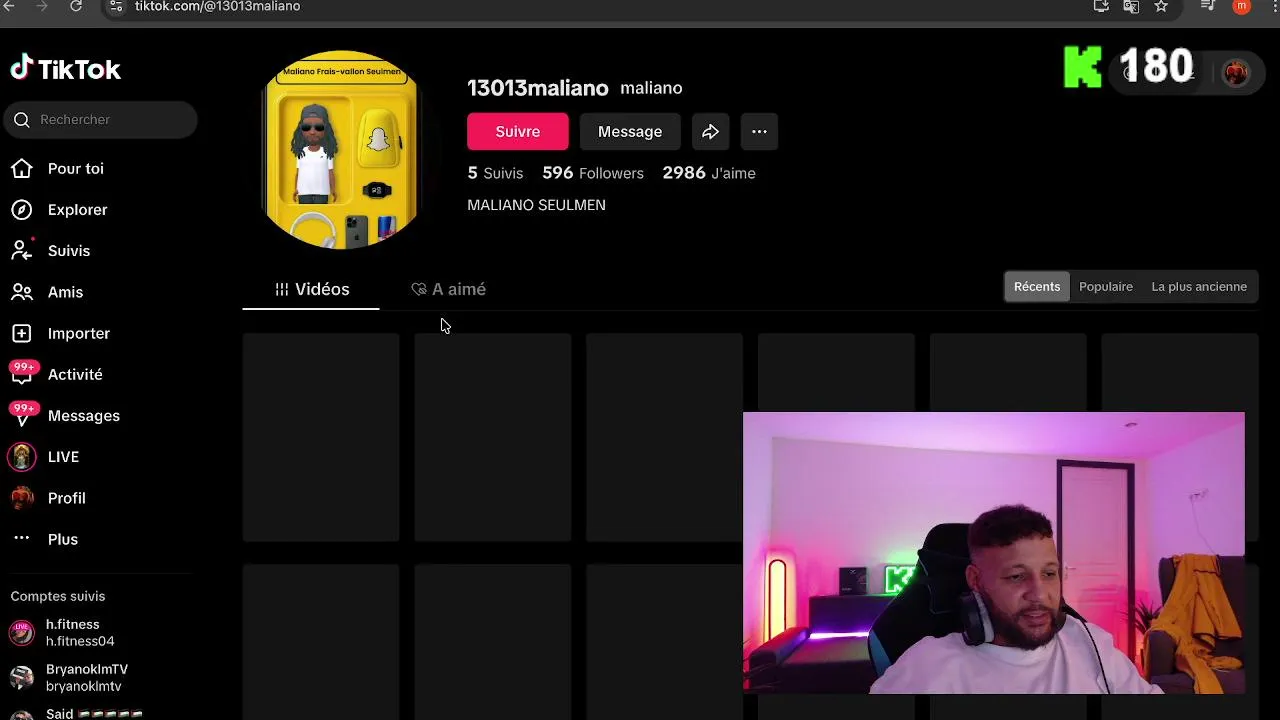Image resolution: width=1280 pixels, height=720 pixels.
Task: Focus the Rechercher search field
Action: [100, 120]
